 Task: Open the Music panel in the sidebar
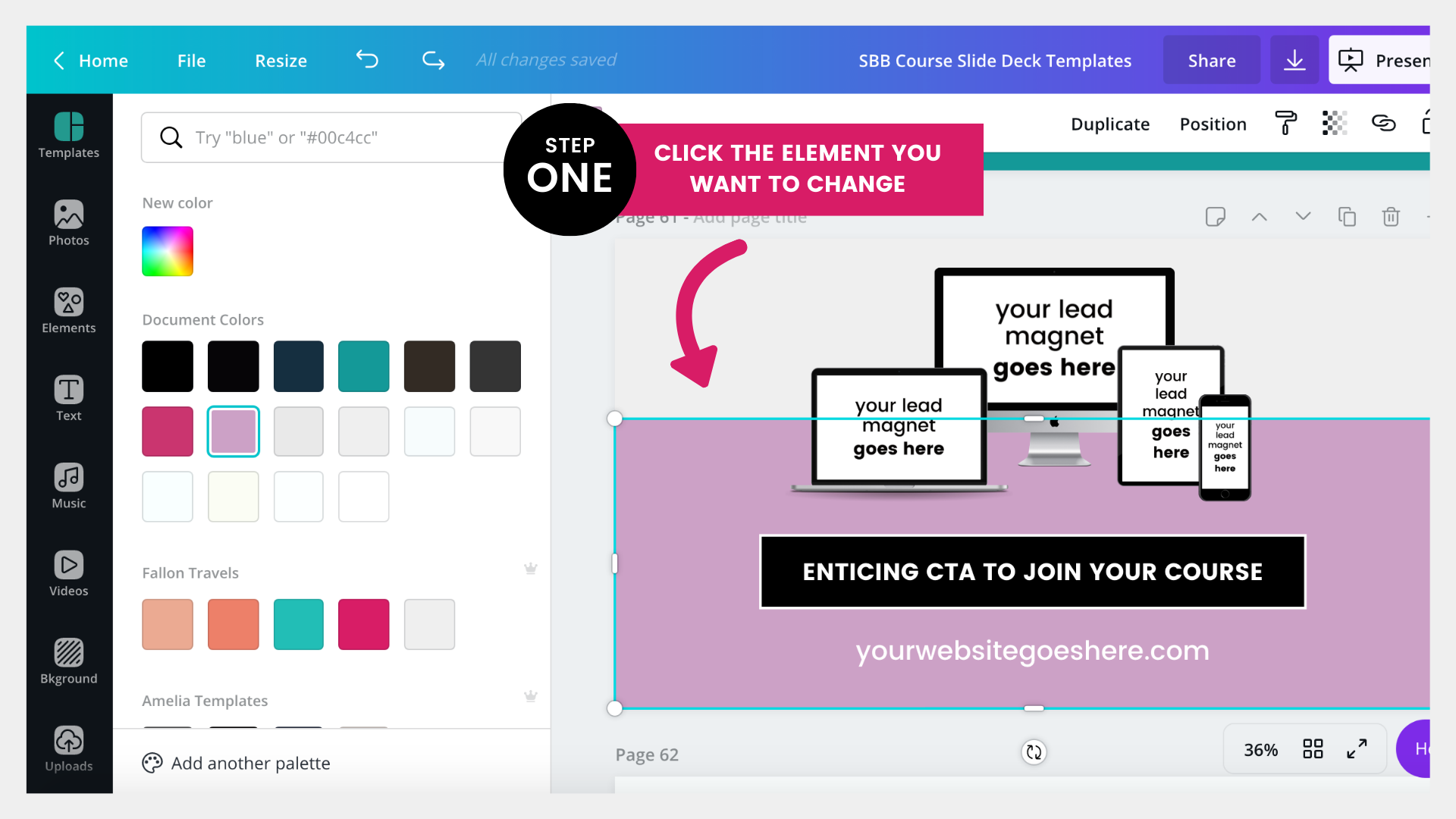pyautogui.click(x=69, y=485)
